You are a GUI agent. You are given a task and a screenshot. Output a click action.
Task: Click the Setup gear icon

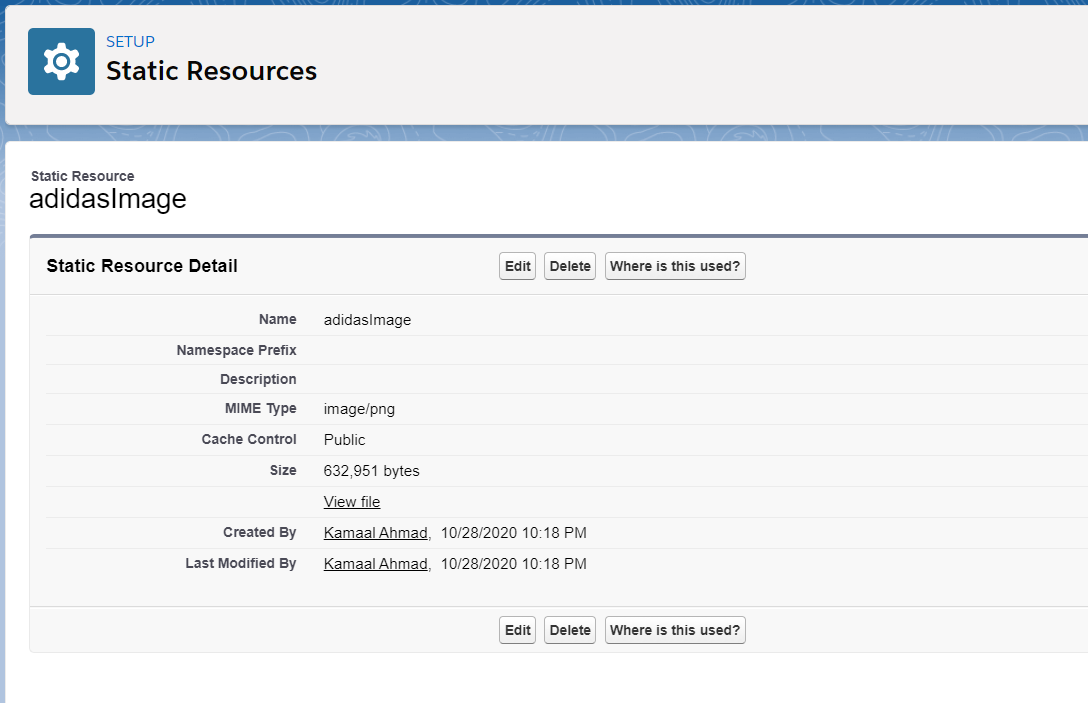[x=61, y=62]
